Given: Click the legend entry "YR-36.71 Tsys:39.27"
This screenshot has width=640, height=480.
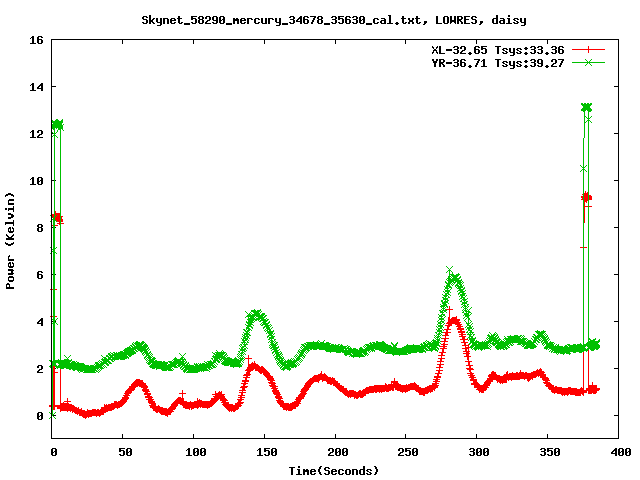Looking at the screenshot, I should pyautogui.click(x=498, y=63).
